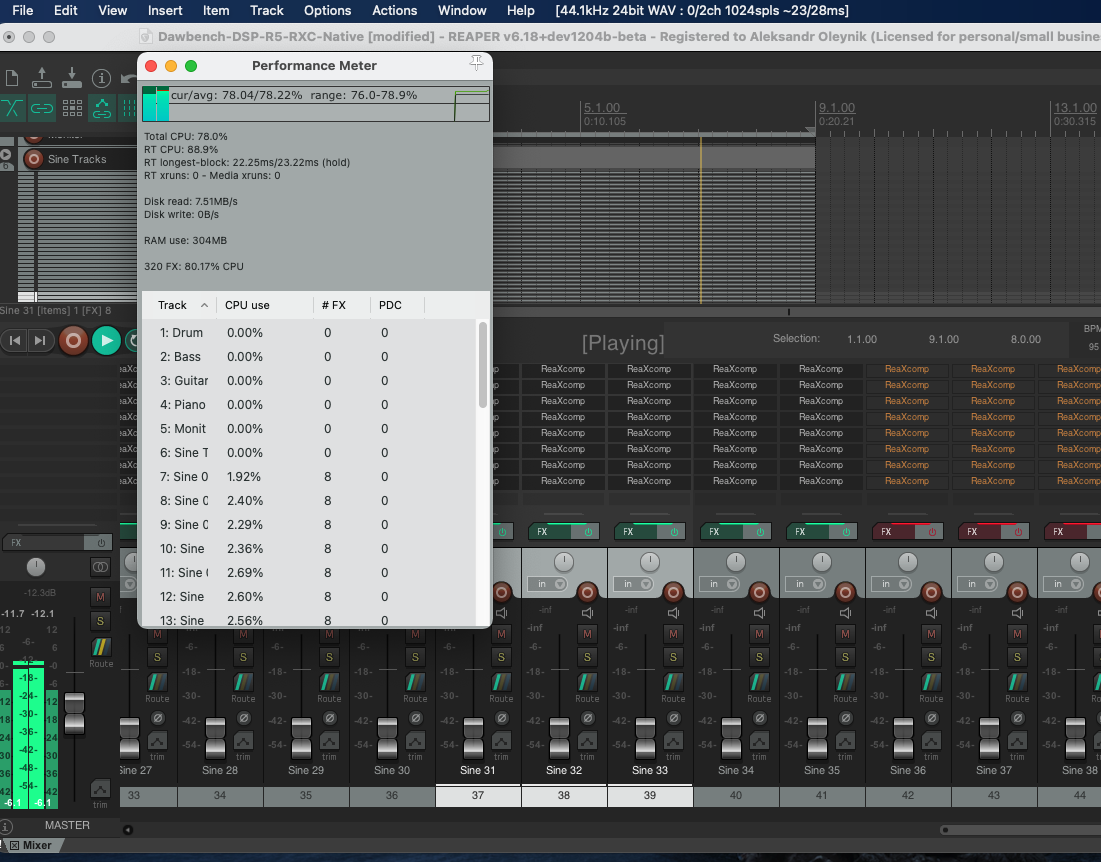Click the New Project toolbar icon

coord(12,78)
